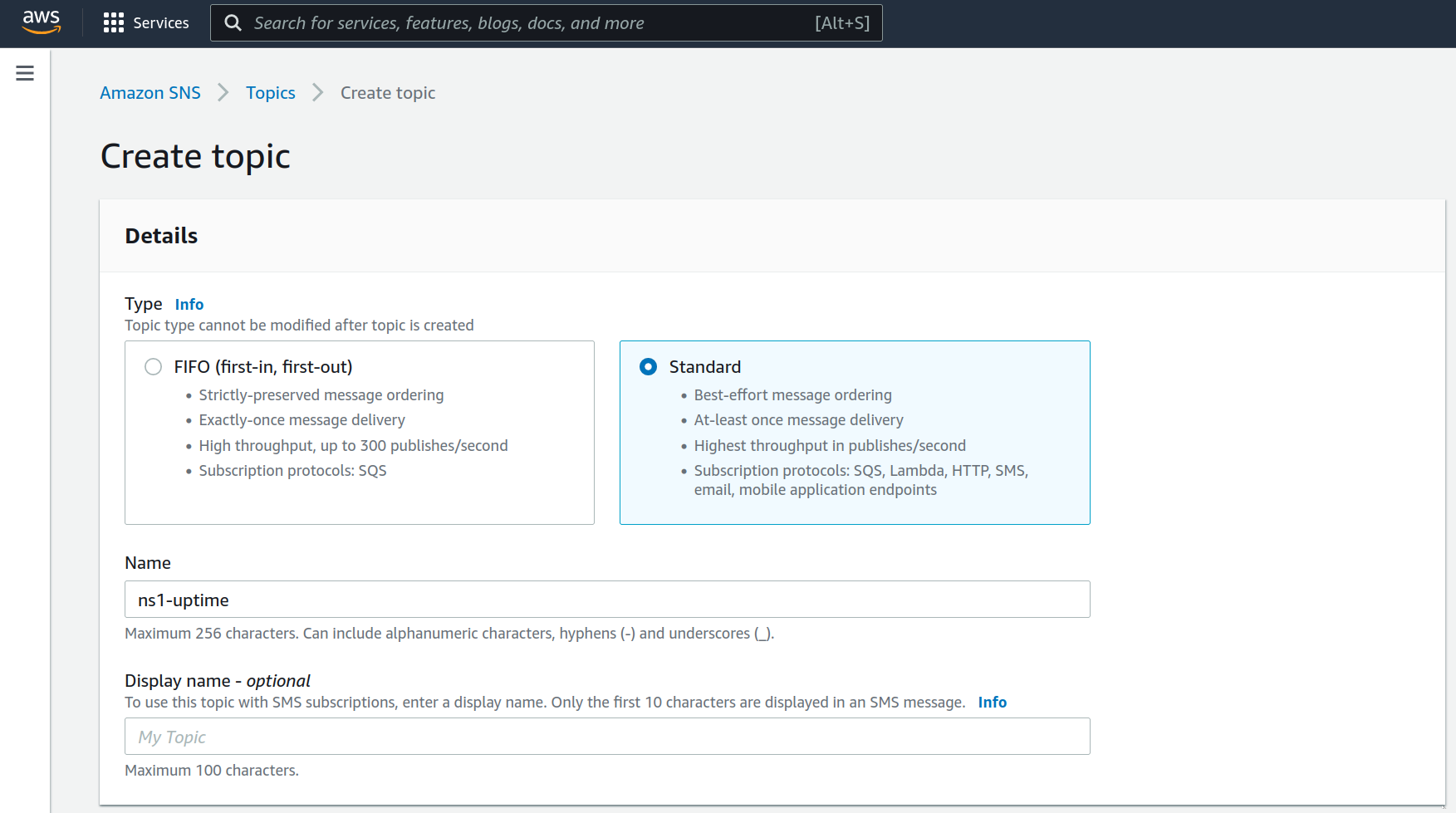Click the Display name input field

click(x=607, y=737)
